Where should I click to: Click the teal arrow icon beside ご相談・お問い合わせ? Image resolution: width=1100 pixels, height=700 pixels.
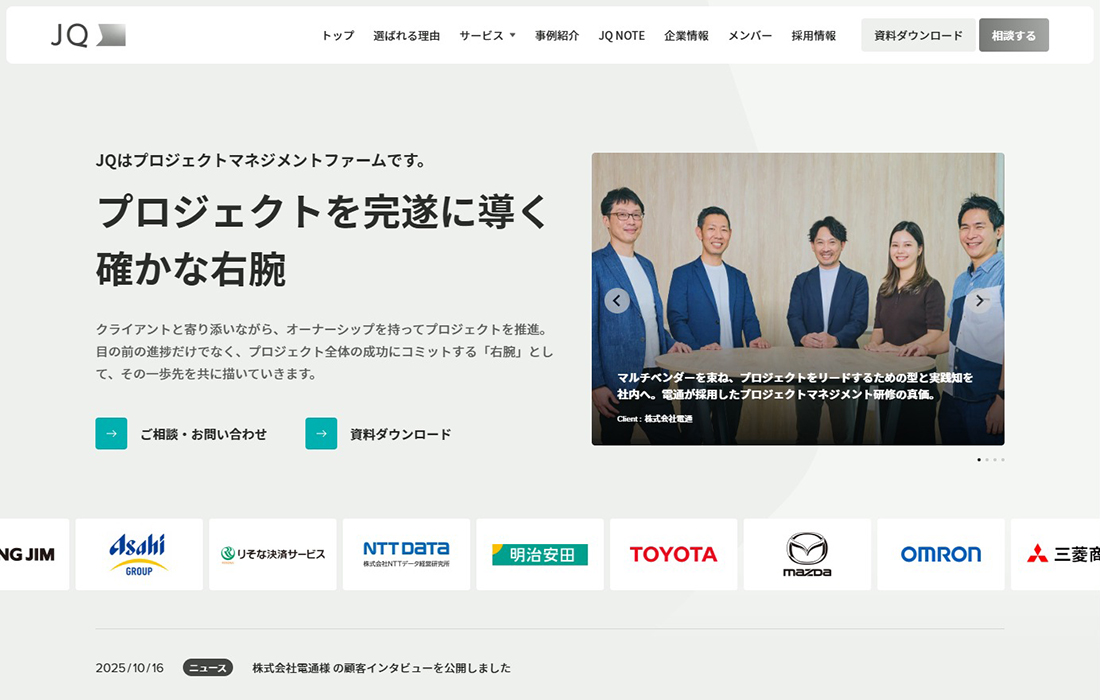[111, 433]
